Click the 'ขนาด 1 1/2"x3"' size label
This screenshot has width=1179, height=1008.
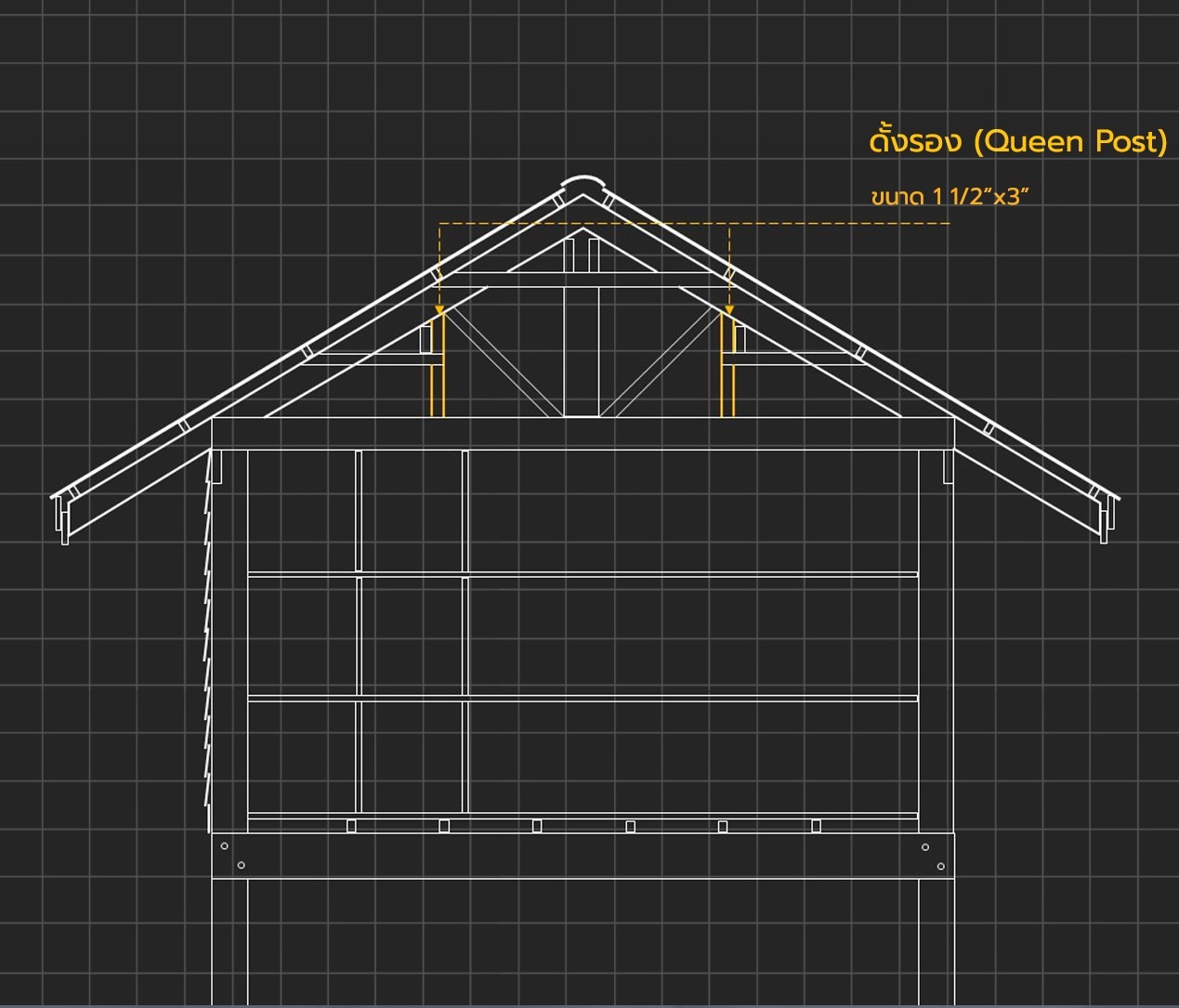tap(951, 196)
